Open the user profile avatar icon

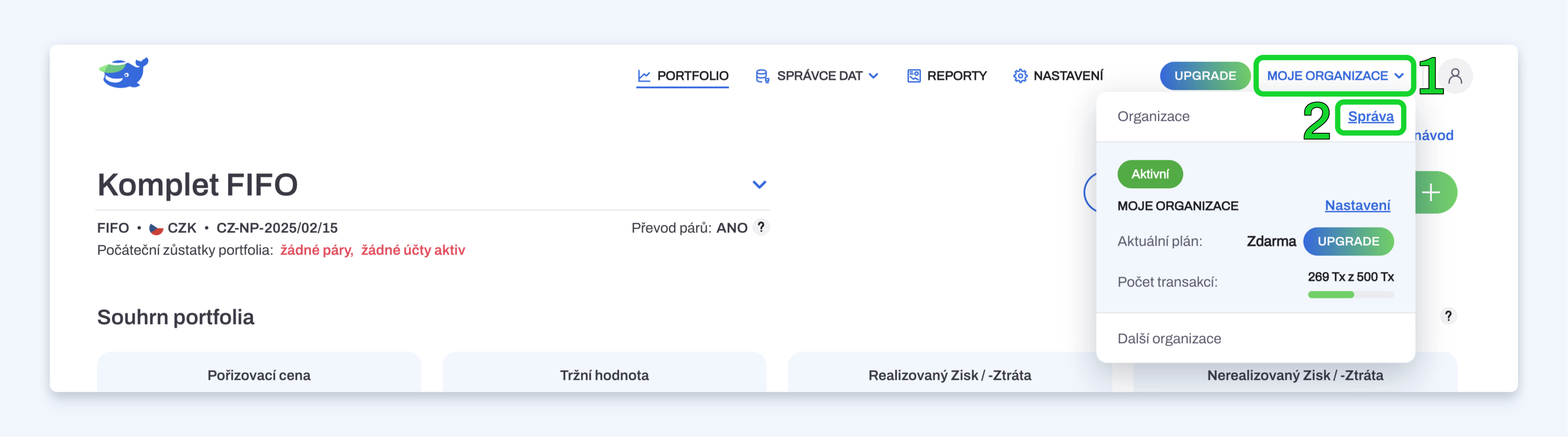[x=1455, y=76]
